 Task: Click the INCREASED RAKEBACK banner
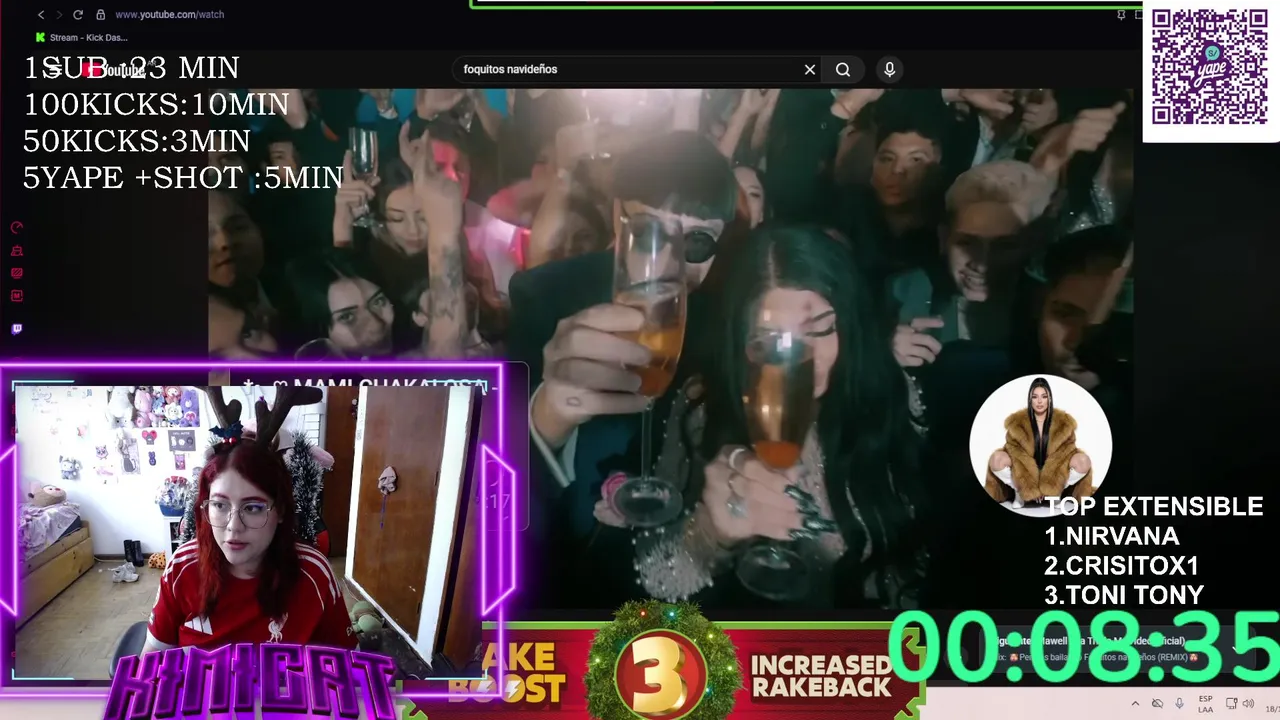(x=820, y=675)
